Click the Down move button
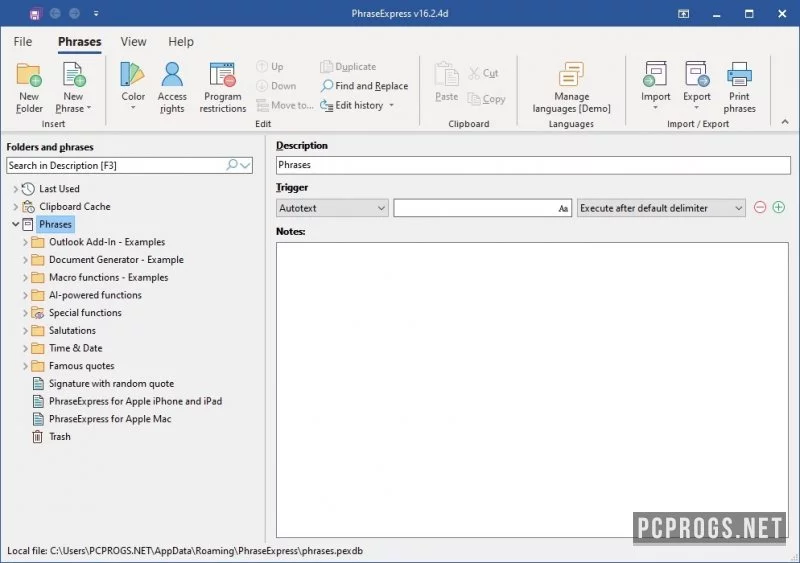This screenshot has width=800, height=563. (276, 86)
